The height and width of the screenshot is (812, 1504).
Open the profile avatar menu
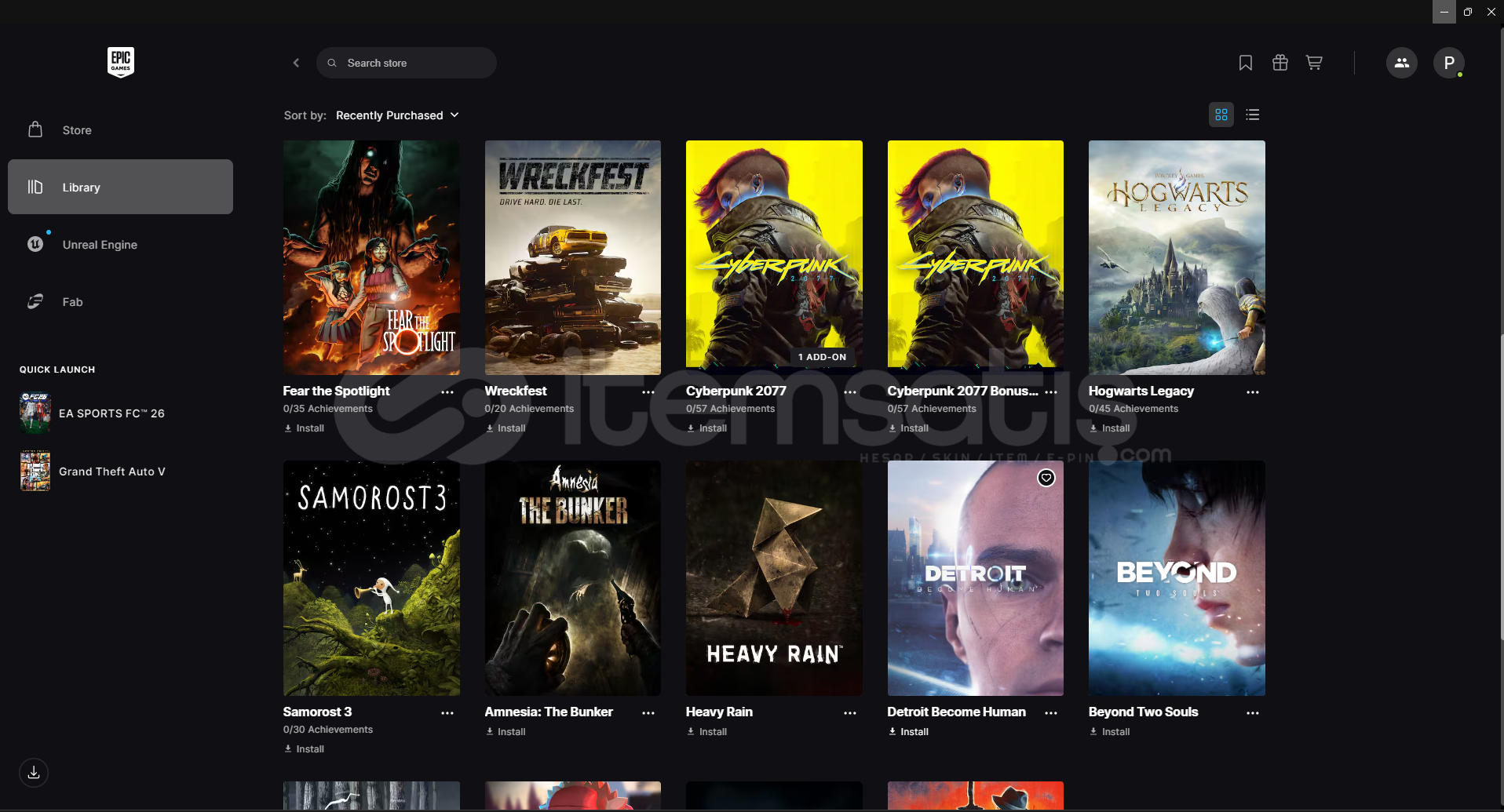(x=1449, y=63)
